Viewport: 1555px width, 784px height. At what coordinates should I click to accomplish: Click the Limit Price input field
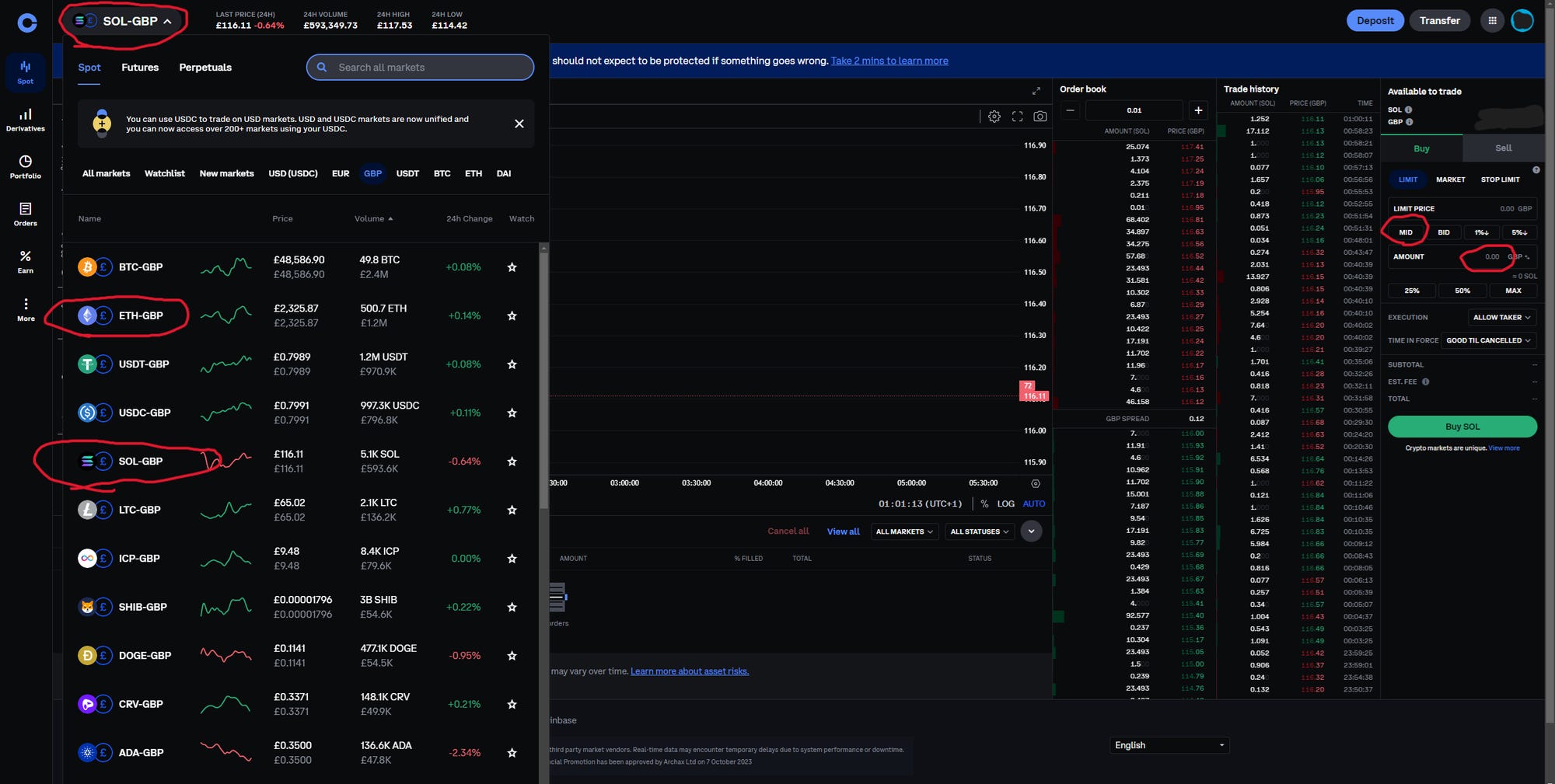pos(1462,208)
